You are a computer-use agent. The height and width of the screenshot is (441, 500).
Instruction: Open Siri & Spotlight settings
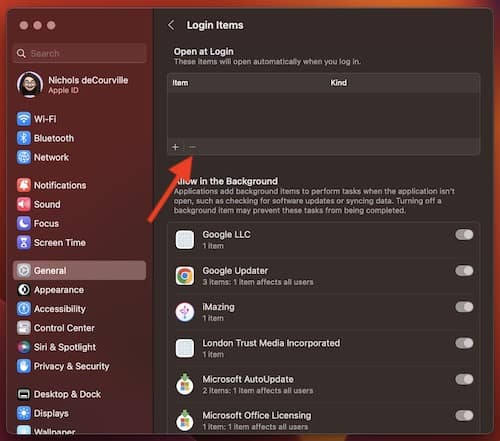pos(79,347)
